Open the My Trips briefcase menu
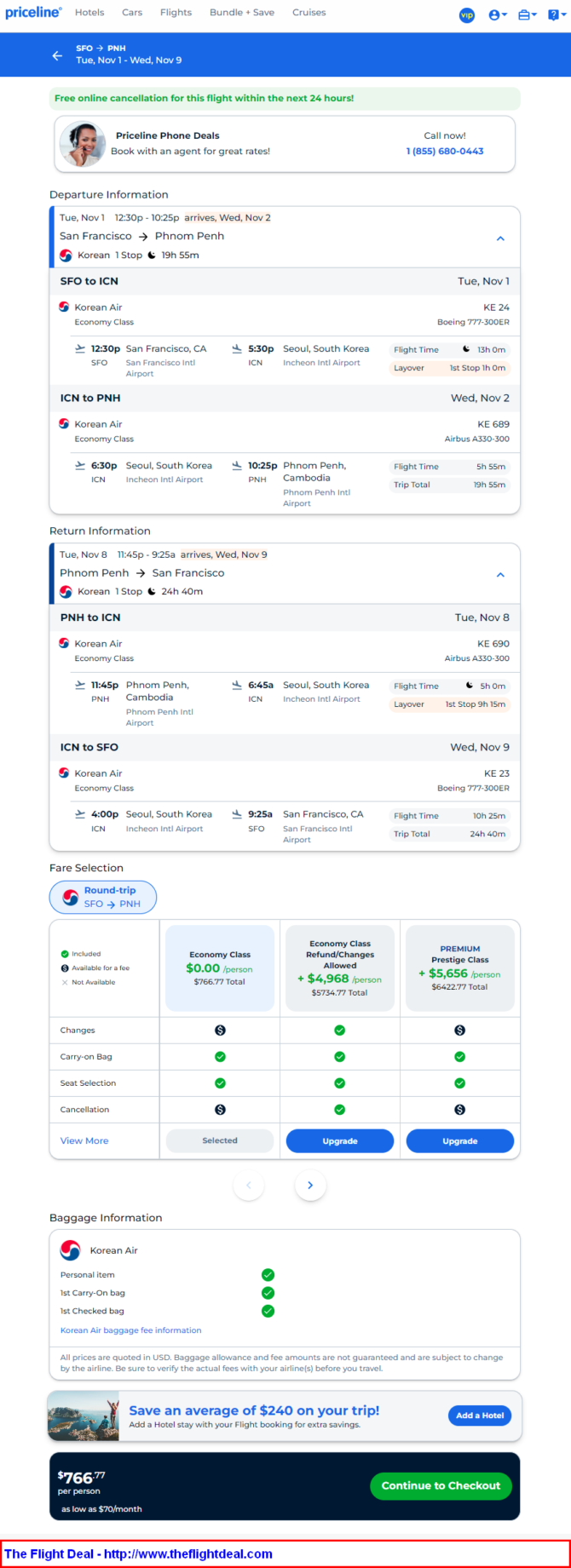This screenshot has height=1568, width=571. point(528,14)
